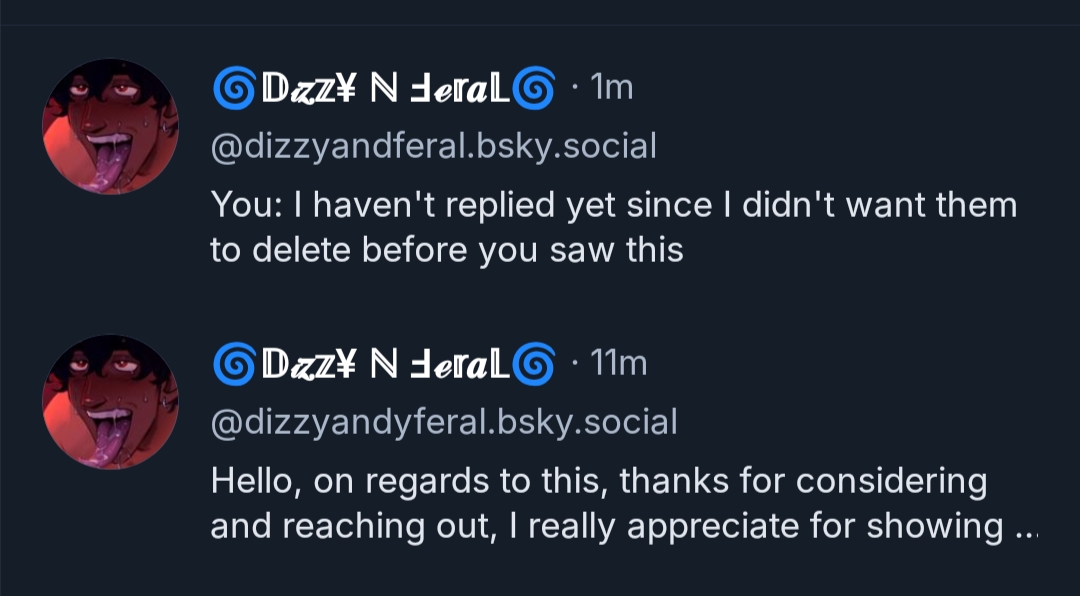1080x596 pixels.
Task: Click the spiral emoji after the 1m chat name
Action: tap(533, 89)
